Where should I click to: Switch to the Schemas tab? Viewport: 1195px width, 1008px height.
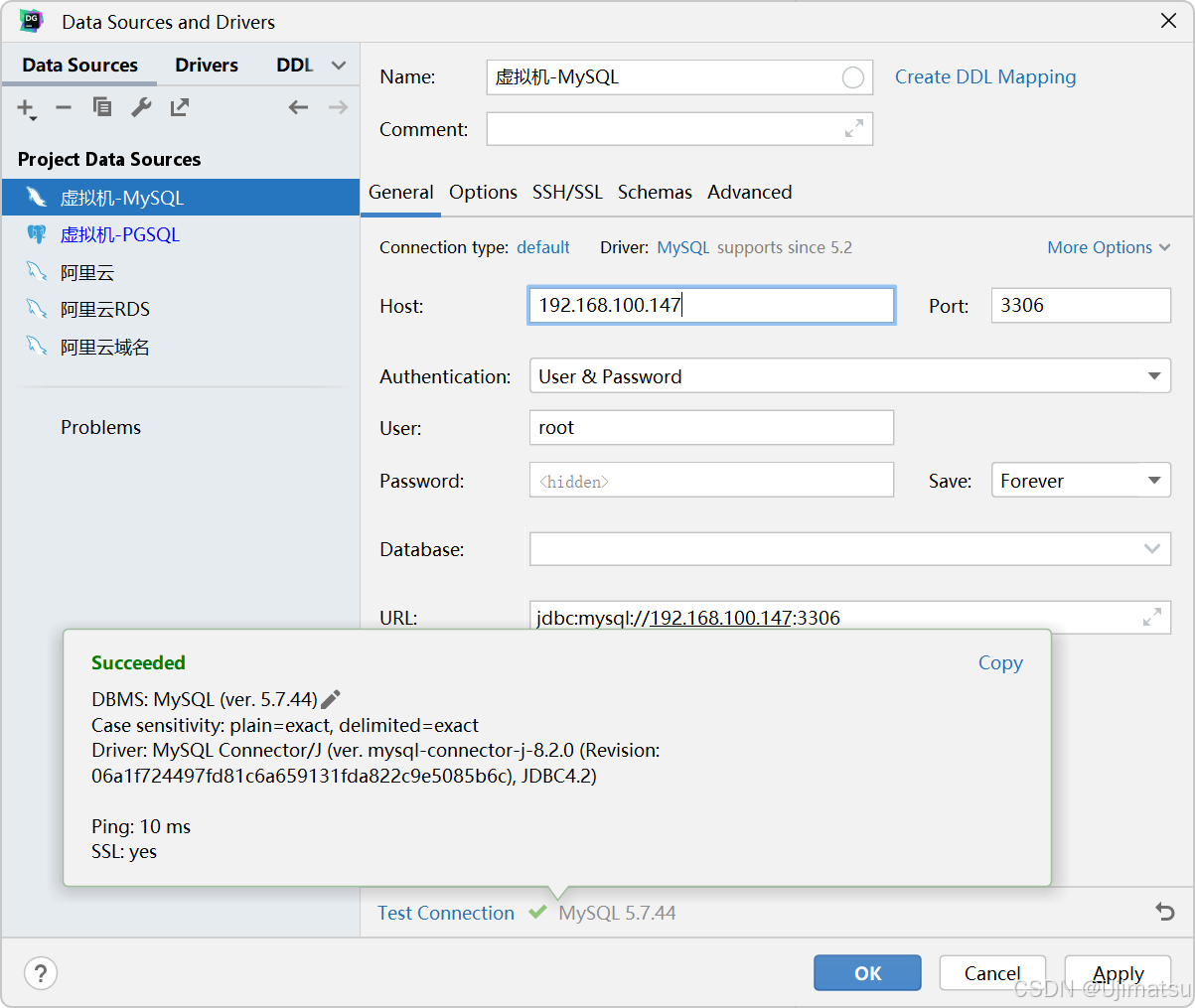(655, 193)
